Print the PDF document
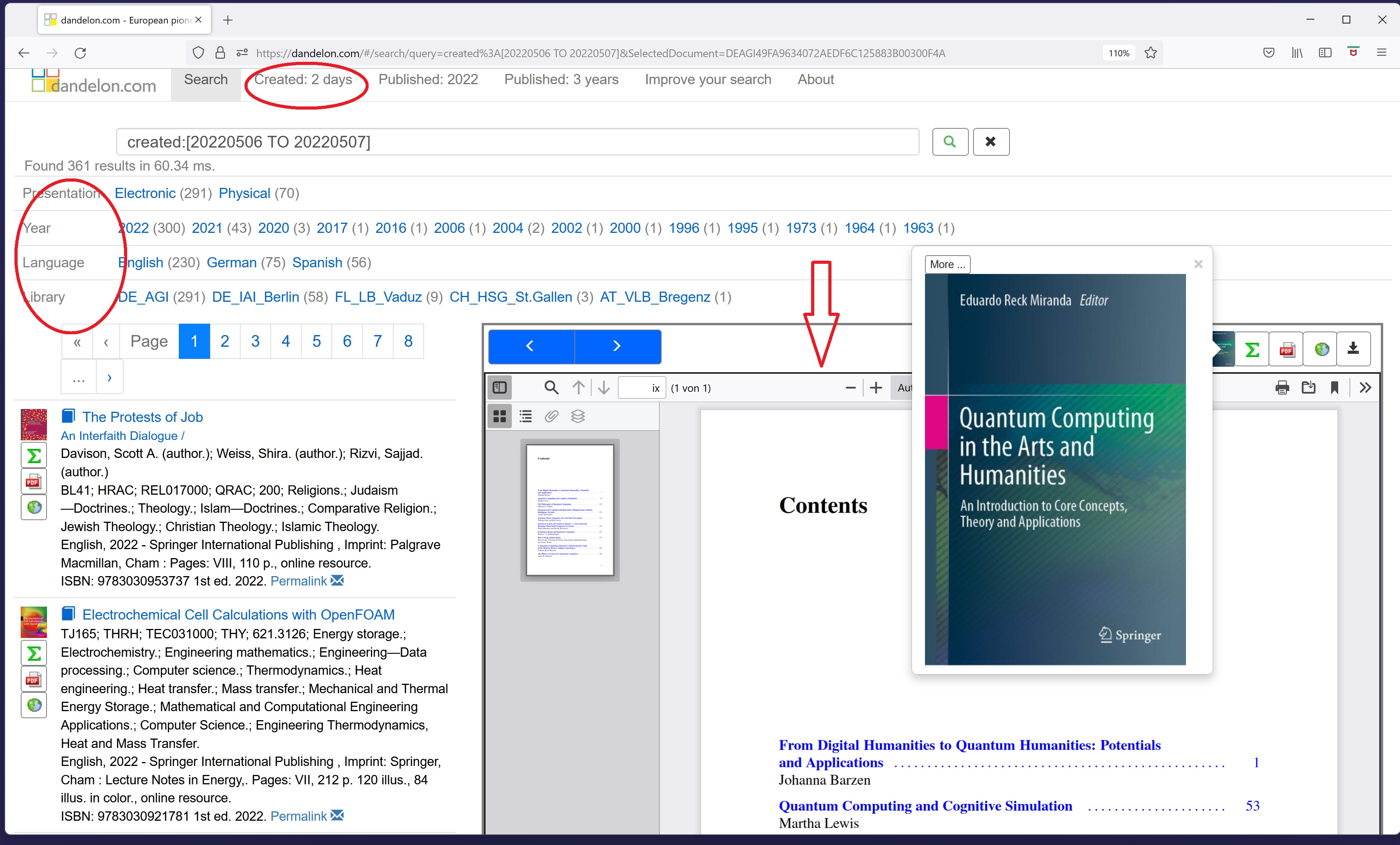The height and width of the screenshot is (845, 1400). [x=1282, y=387]
